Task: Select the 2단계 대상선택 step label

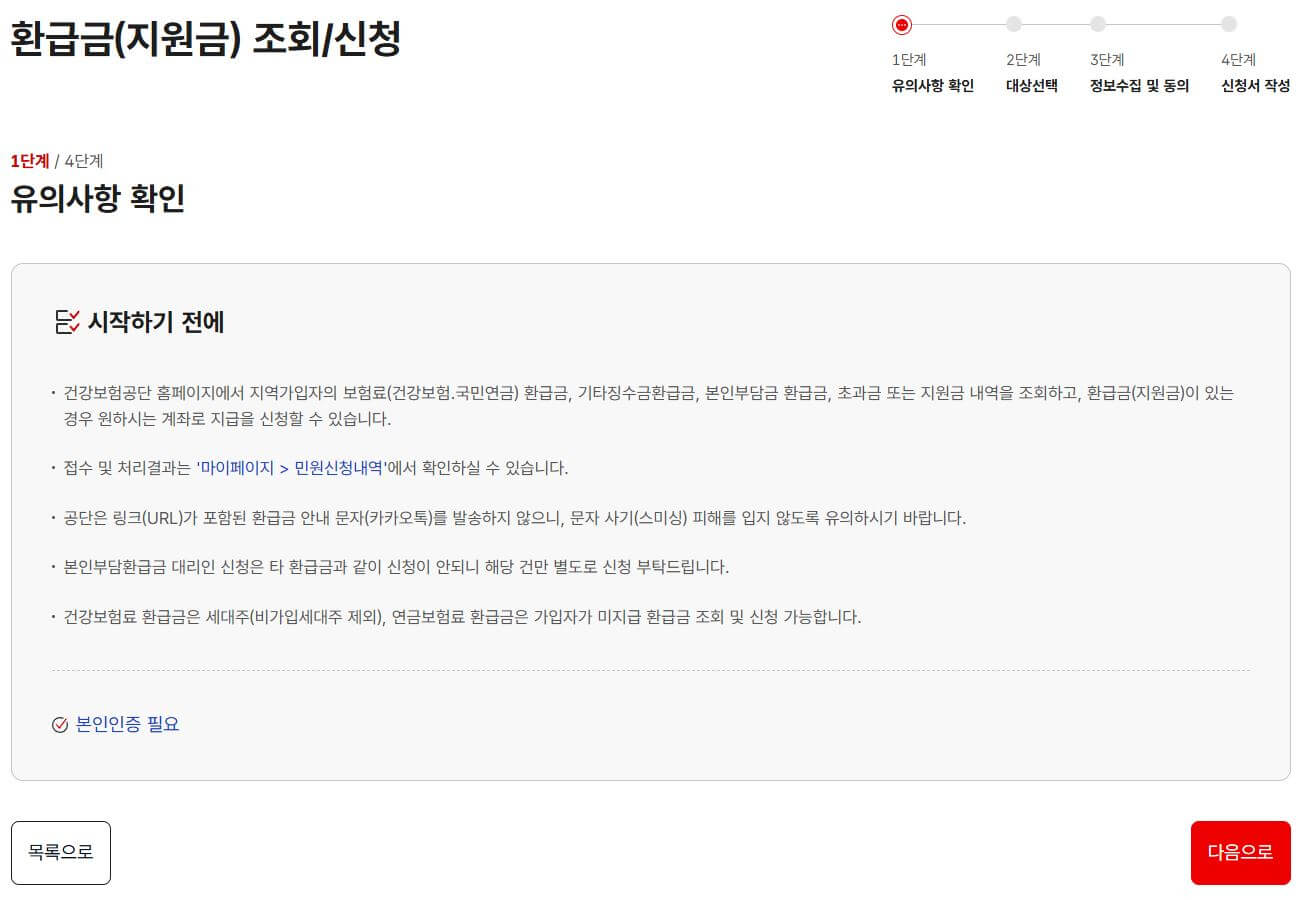Action: (x=1033, y=72)
